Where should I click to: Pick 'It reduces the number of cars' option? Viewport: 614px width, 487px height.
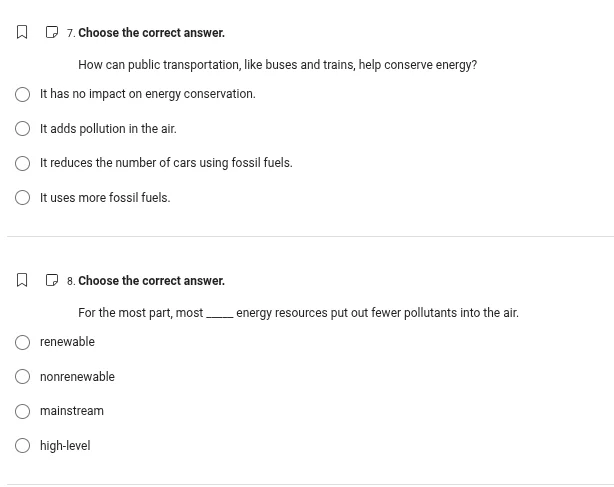point(22,163)
